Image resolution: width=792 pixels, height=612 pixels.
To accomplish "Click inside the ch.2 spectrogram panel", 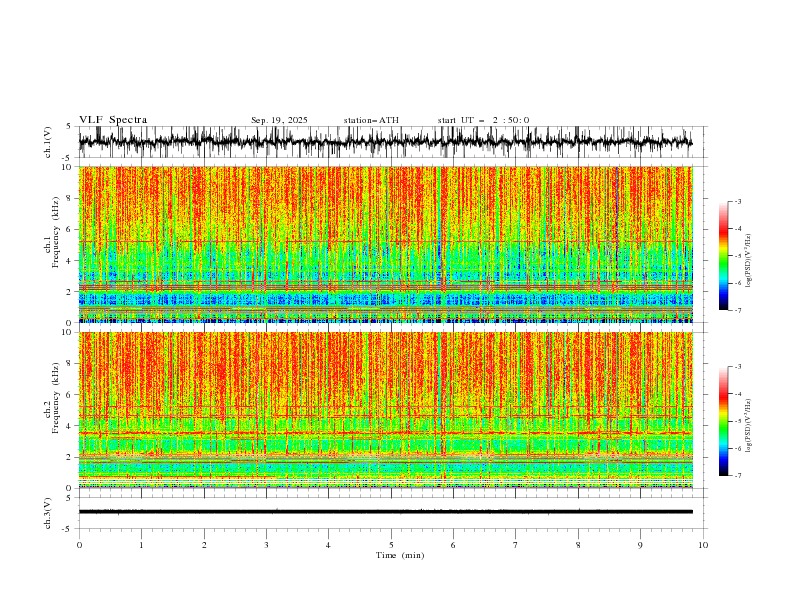I will (x=385, y=410).
